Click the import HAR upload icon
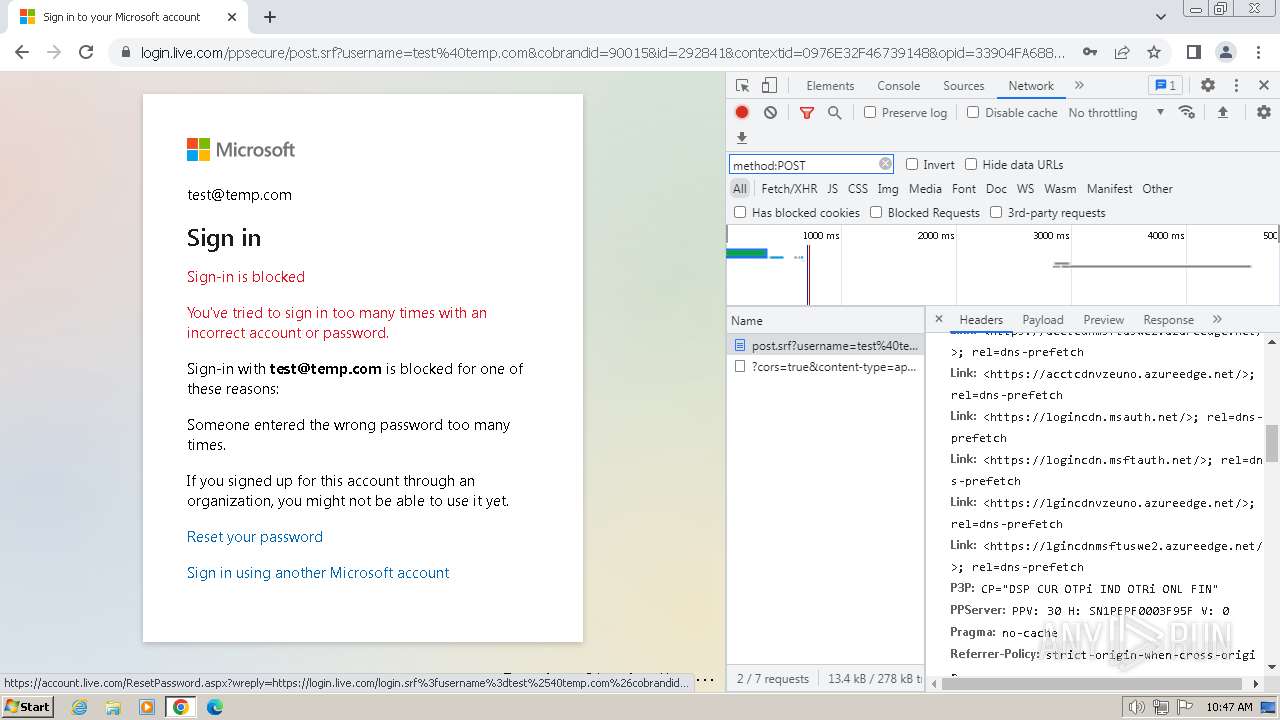This screenshot has height=720, width=1280. pyautogui.click(x=1222, y=113)
